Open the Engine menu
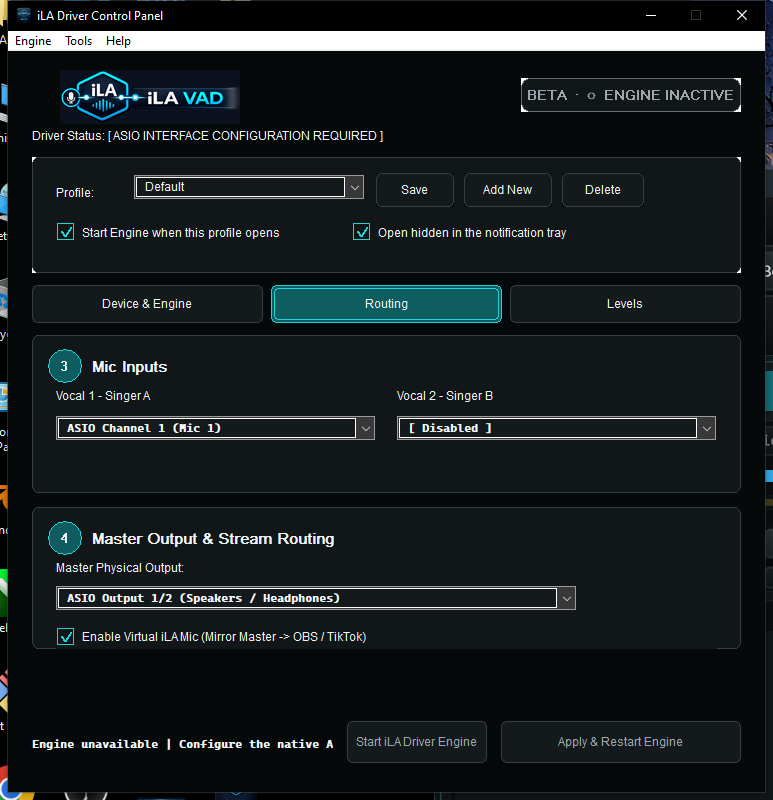773x800 pixels. (x=33, y=41)
